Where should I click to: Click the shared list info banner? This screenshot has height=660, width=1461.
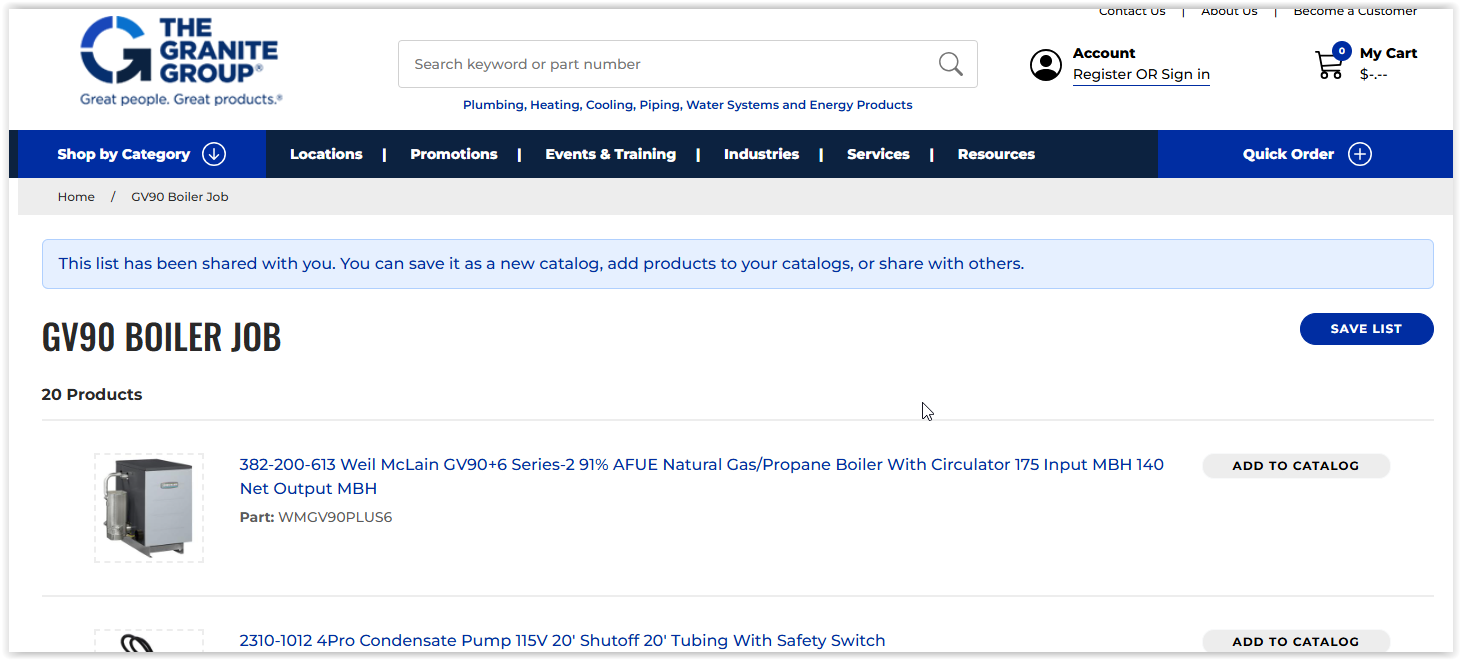coord(737,264)
